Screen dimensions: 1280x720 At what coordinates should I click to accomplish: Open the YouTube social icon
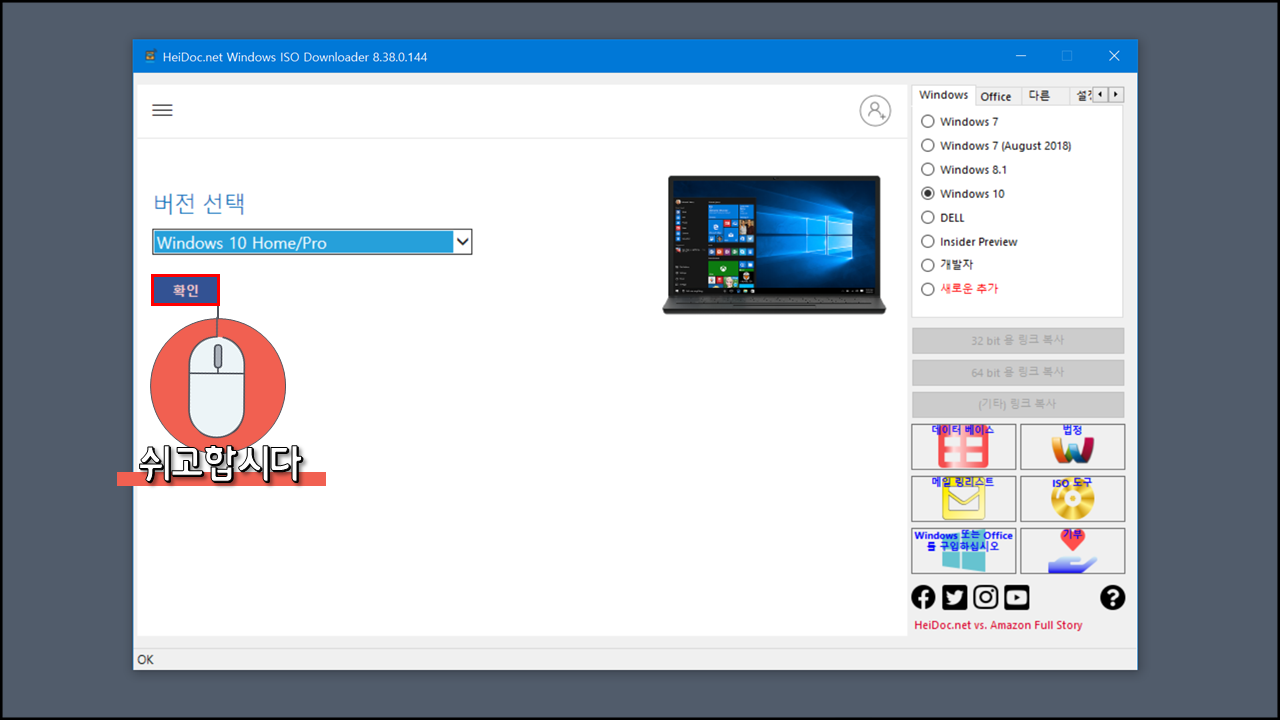click(x=1017, y=598)
